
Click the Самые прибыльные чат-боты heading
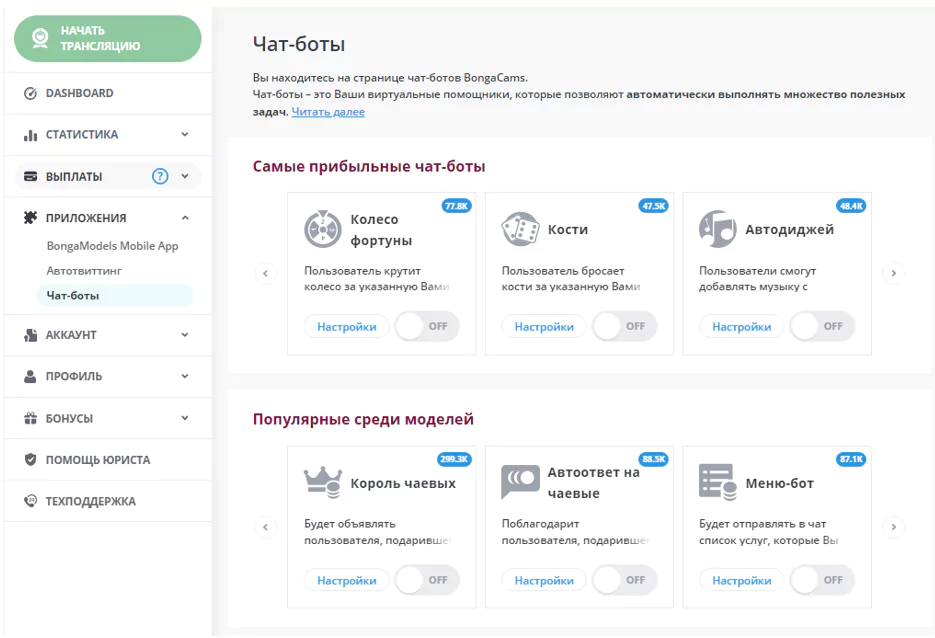tap(369, 166)
